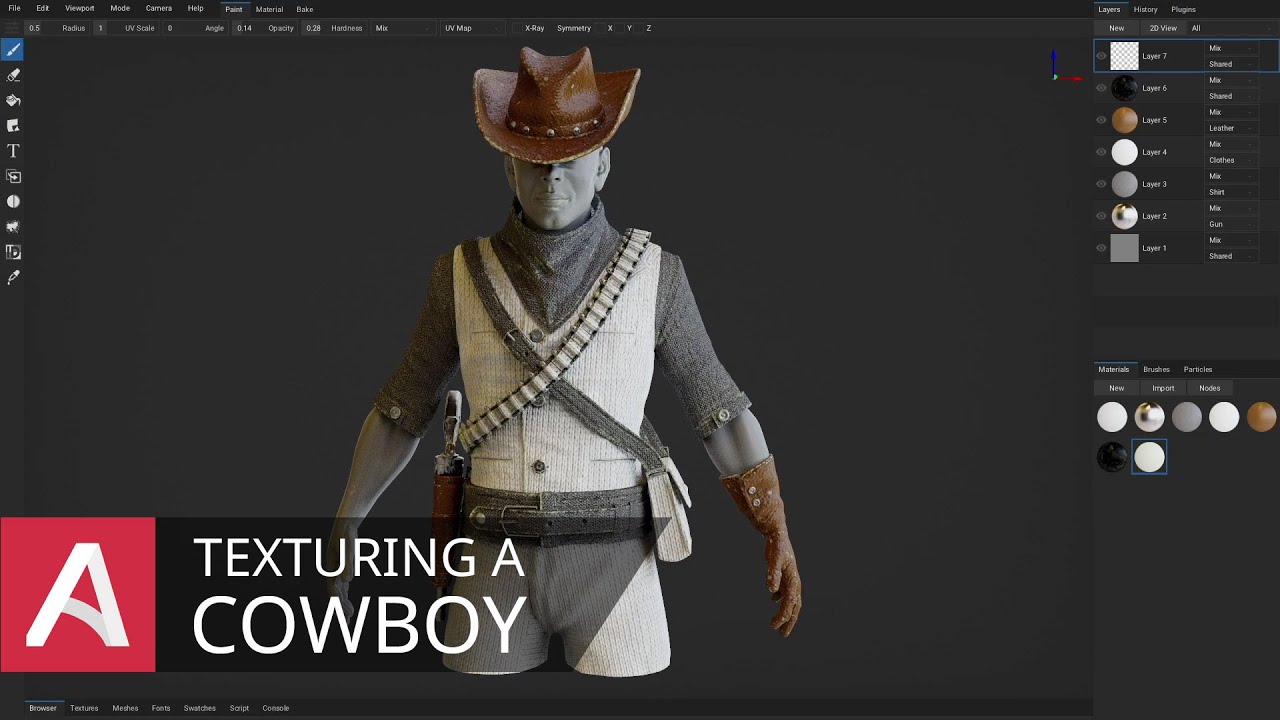The image size is (1280, 720).
Task: Click the Nodes button in Materials panel
Action: 1209,388
